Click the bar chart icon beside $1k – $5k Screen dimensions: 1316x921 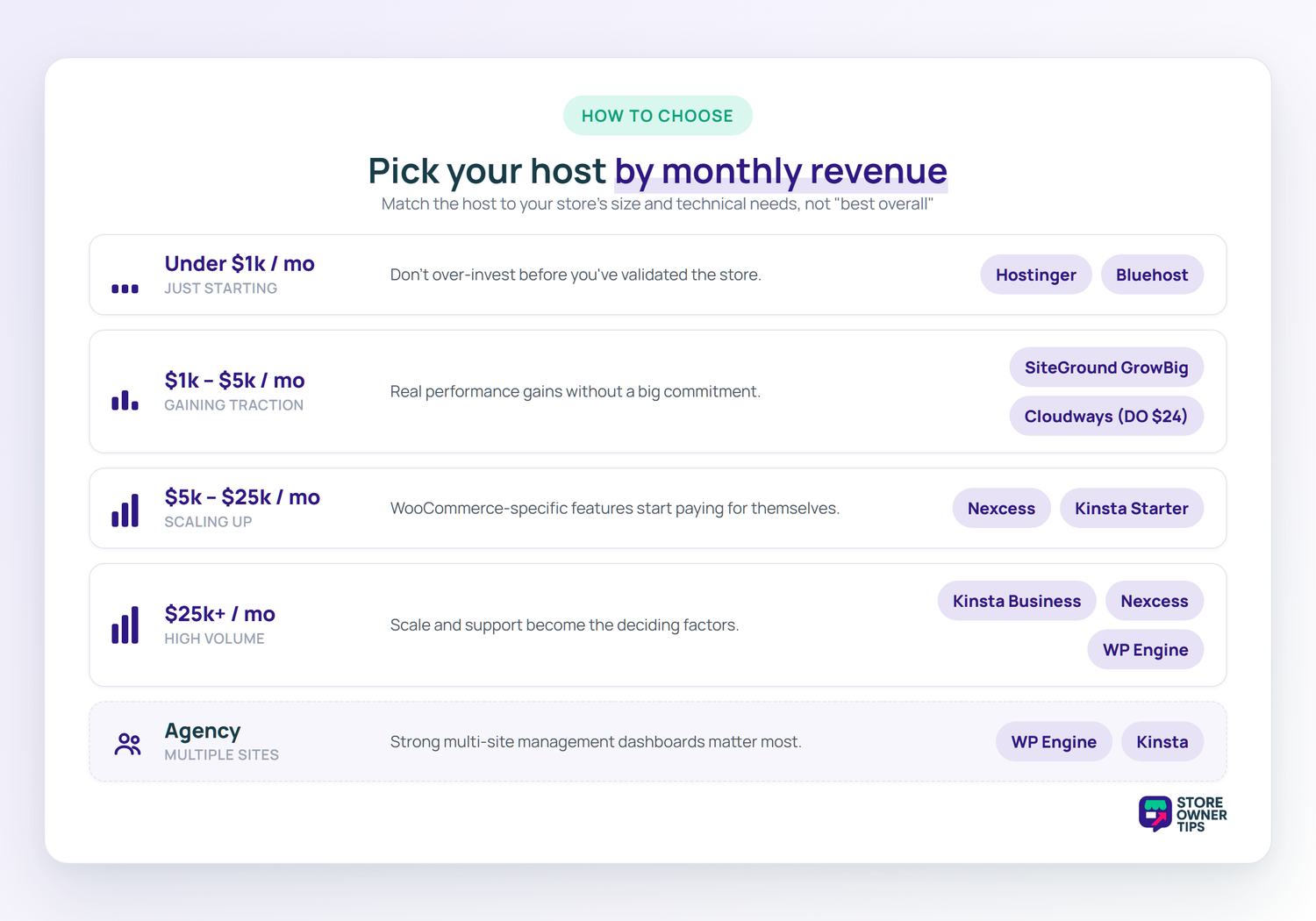click(125, 400)
